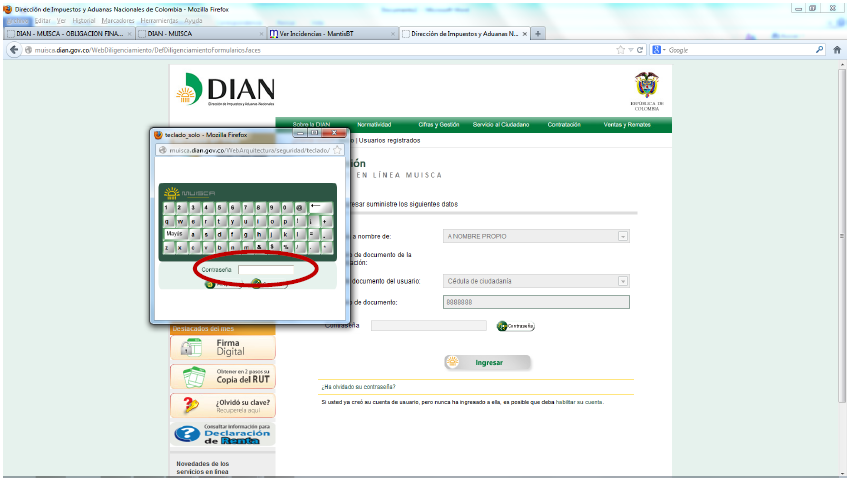850x481 pixels.
Task: Click the Ingresar button
Action: pyautogui.click(x=488, y=362)
